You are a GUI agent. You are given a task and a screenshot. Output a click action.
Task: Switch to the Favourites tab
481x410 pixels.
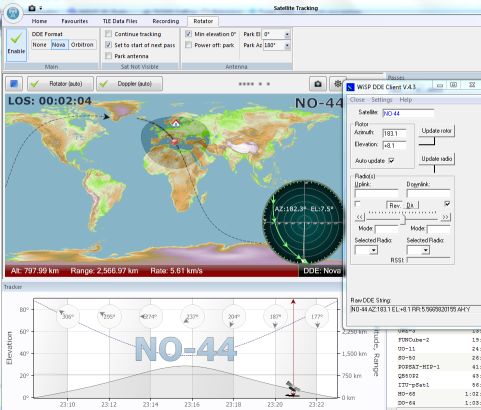coord(75,21)
